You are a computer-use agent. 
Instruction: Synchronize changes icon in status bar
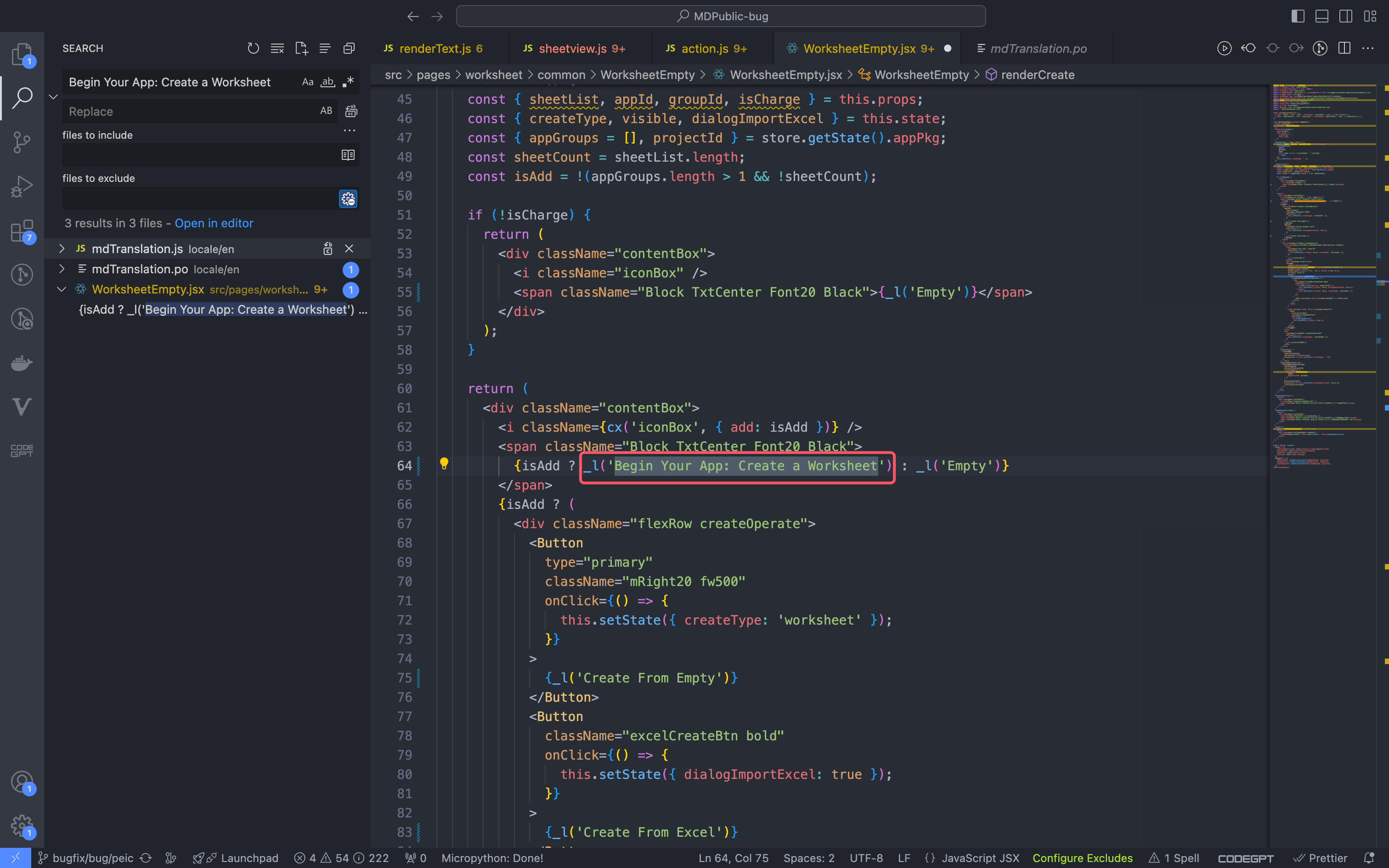[146, 858]
